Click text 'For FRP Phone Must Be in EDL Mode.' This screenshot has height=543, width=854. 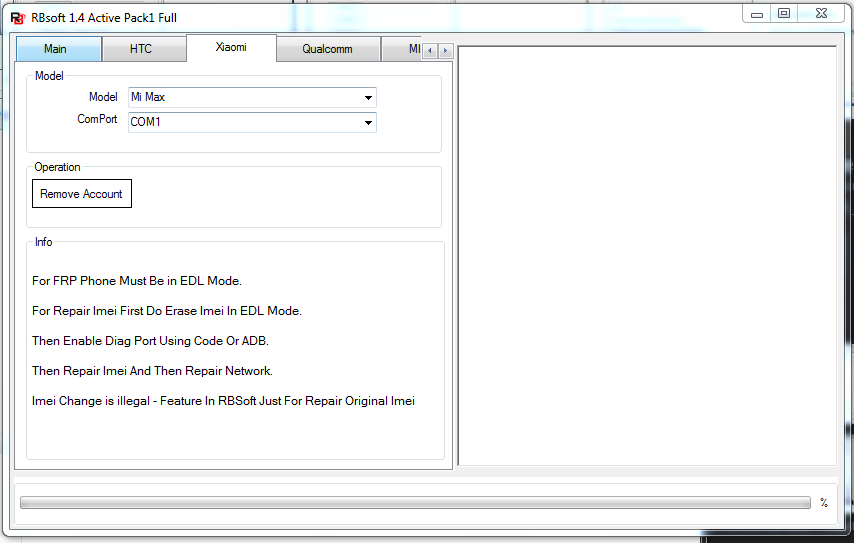click(x=137, y=281)
